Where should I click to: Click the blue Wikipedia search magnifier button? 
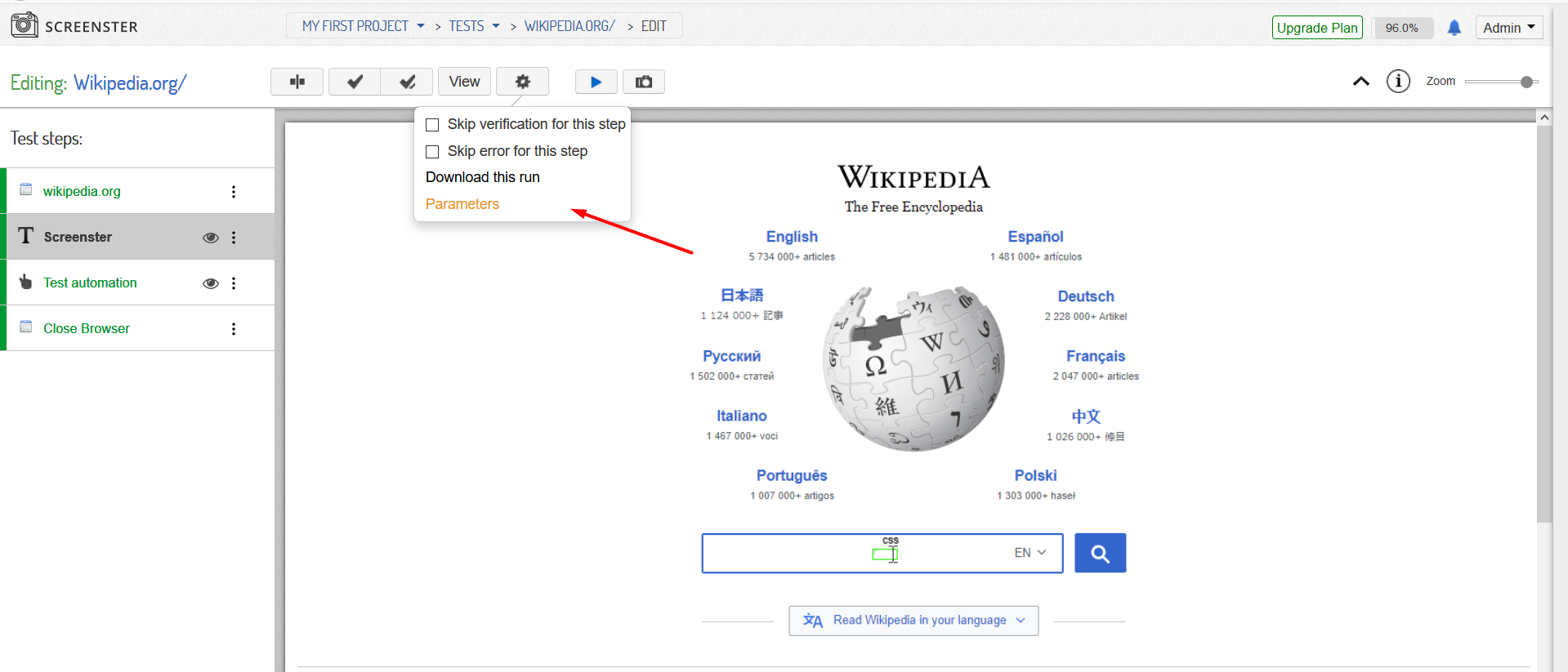click(1100, 553)
